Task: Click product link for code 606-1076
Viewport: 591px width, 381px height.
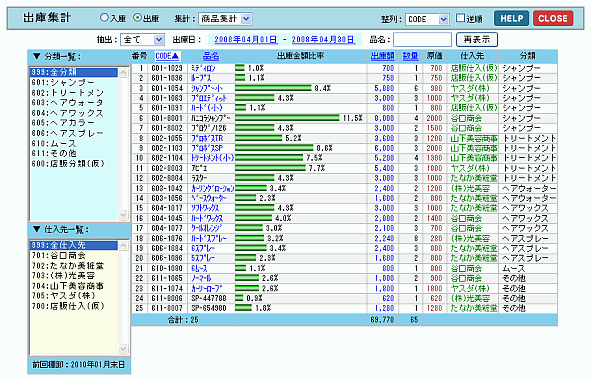Action: coord(208,238)
